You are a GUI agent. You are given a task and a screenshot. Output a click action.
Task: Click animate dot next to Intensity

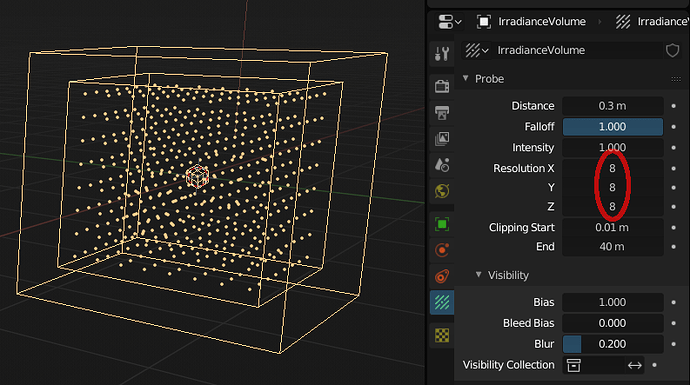(x=674, y=147)
